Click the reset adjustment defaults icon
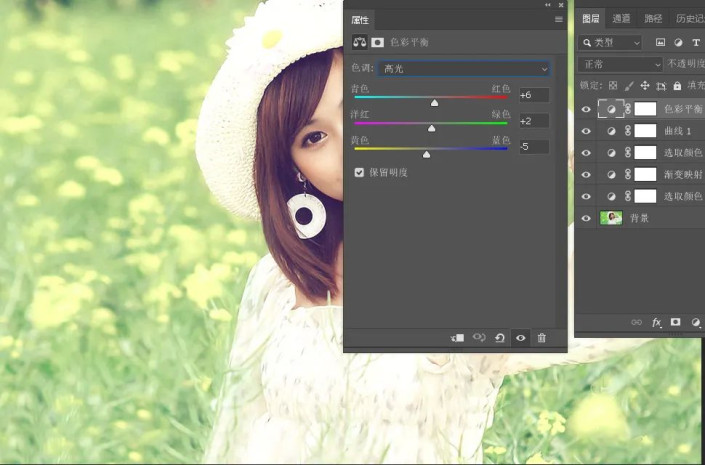Image resolution: width=705 pixels, height=465 pixels. pyautogui.click(x=499, y=338)
